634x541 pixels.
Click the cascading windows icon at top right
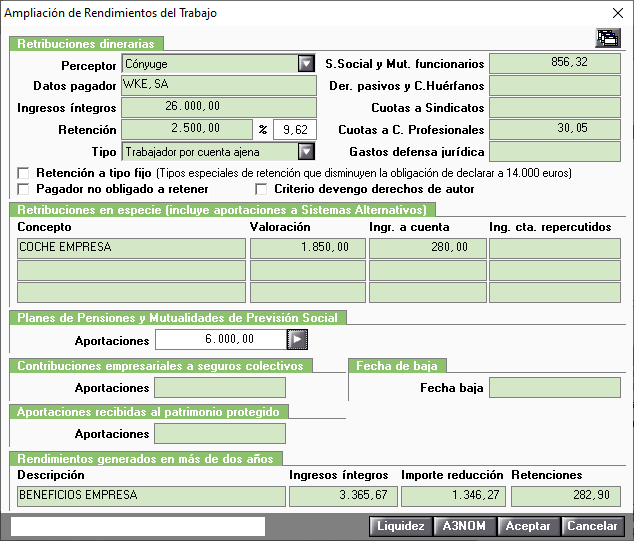[x=608, y=38]
